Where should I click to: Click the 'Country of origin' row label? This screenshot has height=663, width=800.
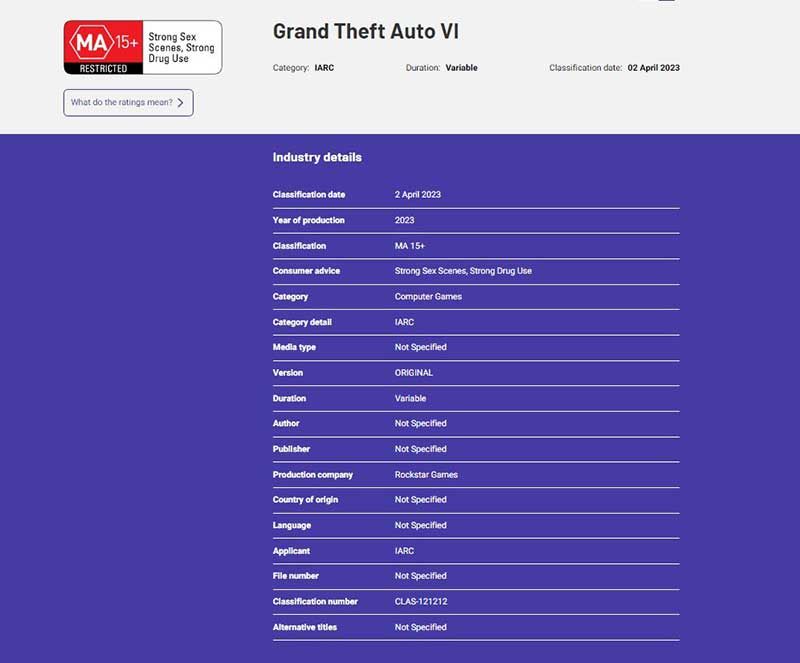pos(305,499)
